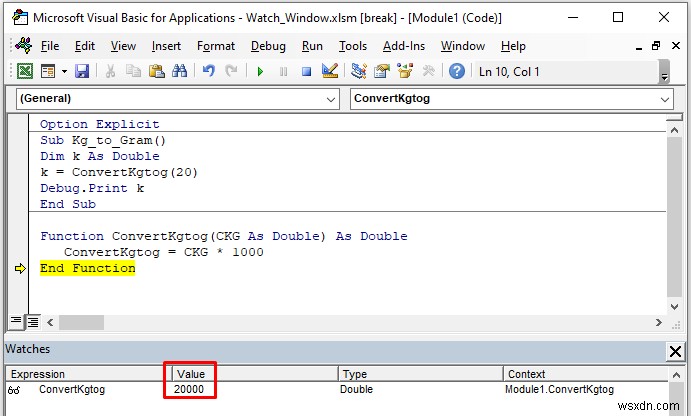Click the watch value 20000

189,390
